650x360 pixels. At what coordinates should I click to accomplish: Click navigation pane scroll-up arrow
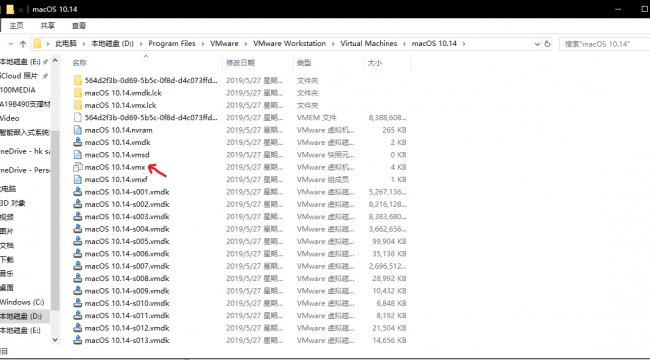click(55, 61)
